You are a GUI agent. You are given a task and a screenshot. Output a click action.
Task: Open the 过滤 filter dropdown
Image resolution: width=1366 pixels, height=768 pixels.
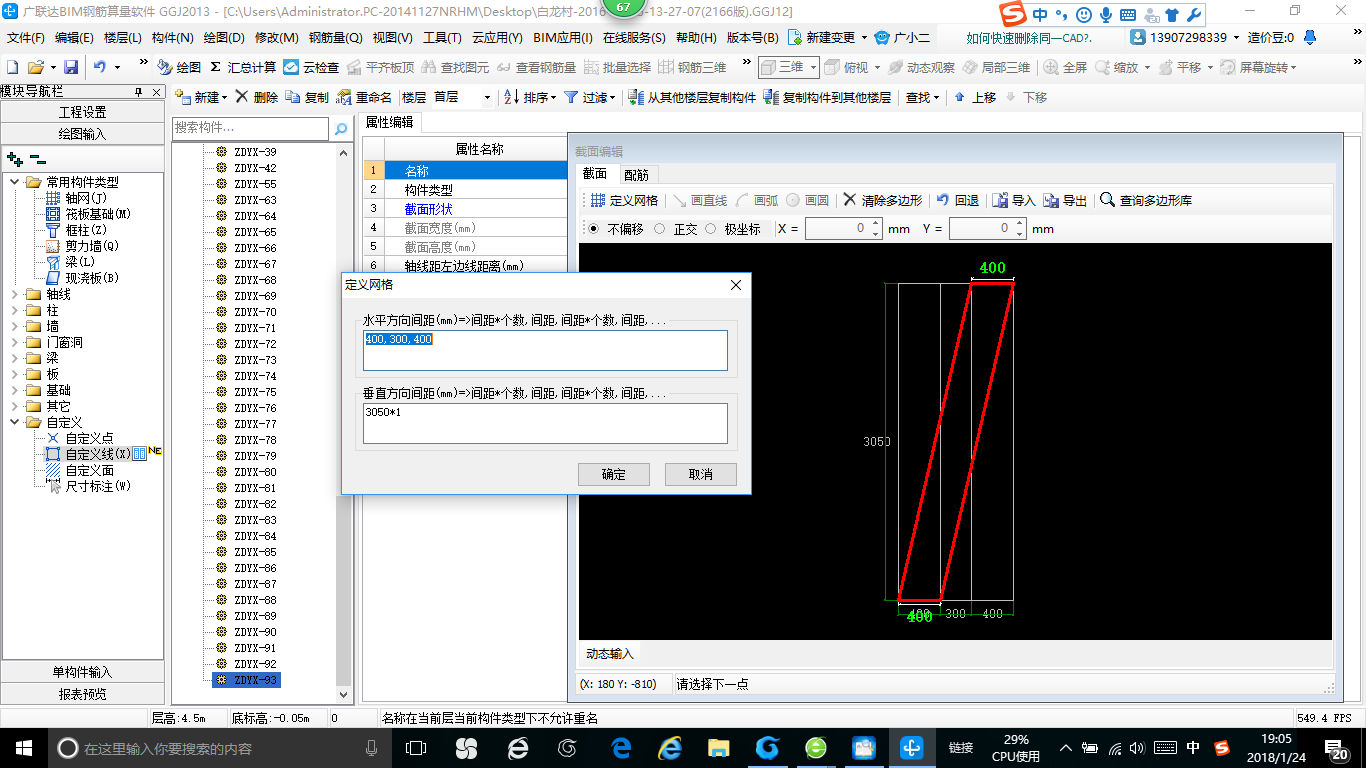point(591,97)
